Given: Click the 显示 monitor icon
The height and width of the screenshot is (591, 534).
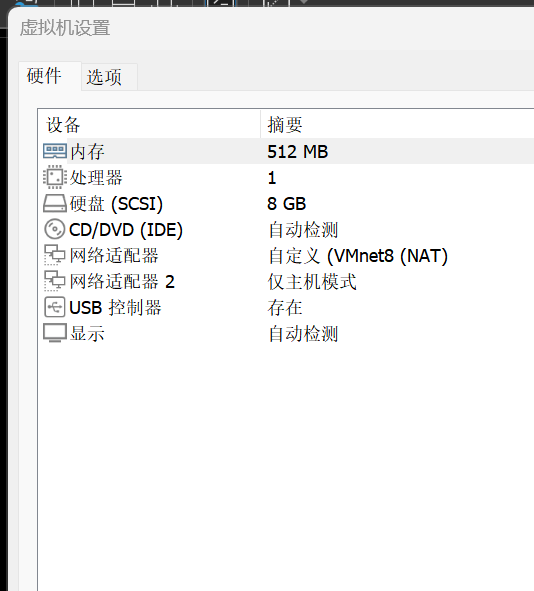Looking at the screenshot, I should (x=55, y=333).
